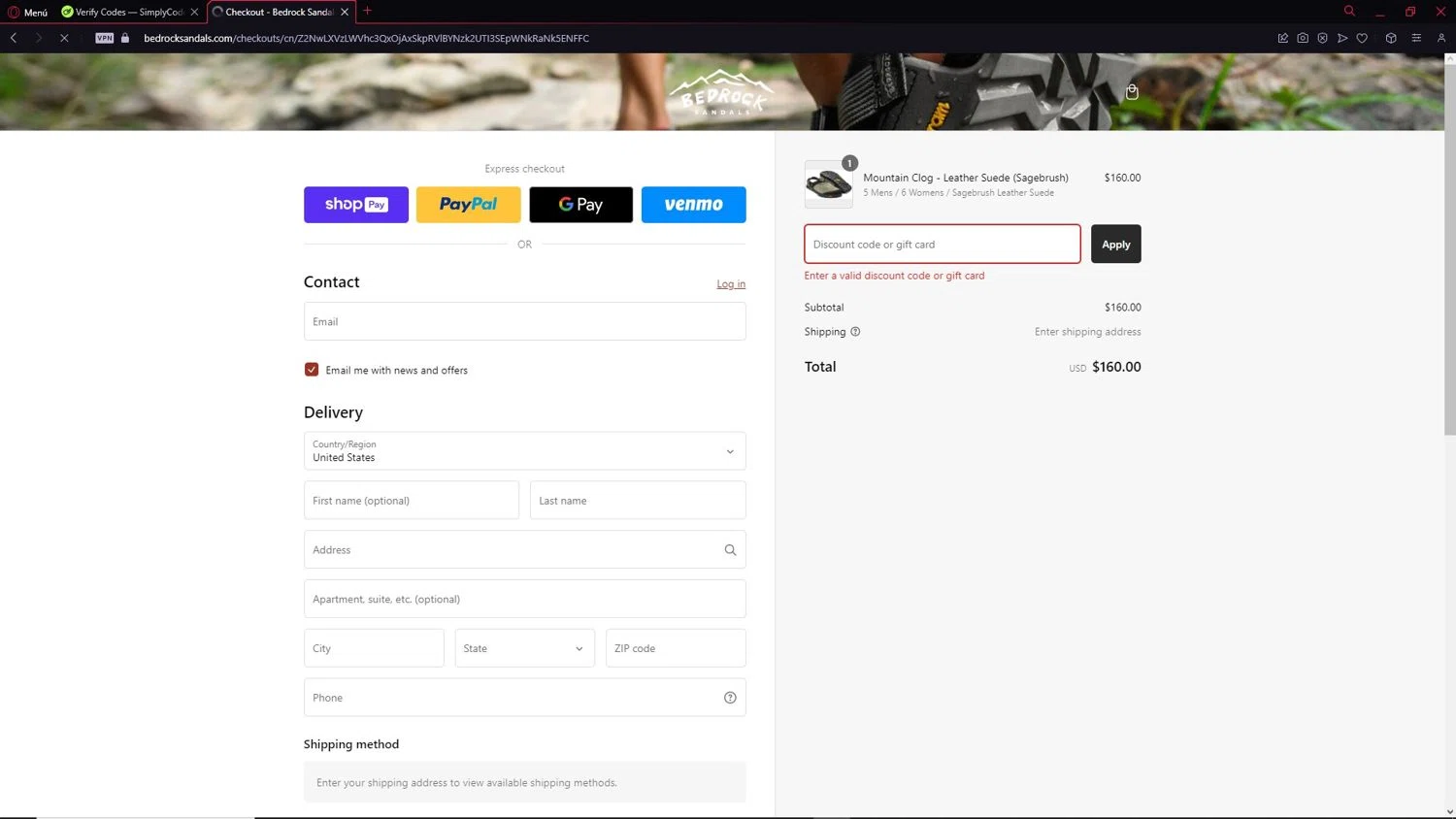Pay with Venmo
This screenshot has height=819, width=1456.
pyautogui.click(x=694, y=205)
